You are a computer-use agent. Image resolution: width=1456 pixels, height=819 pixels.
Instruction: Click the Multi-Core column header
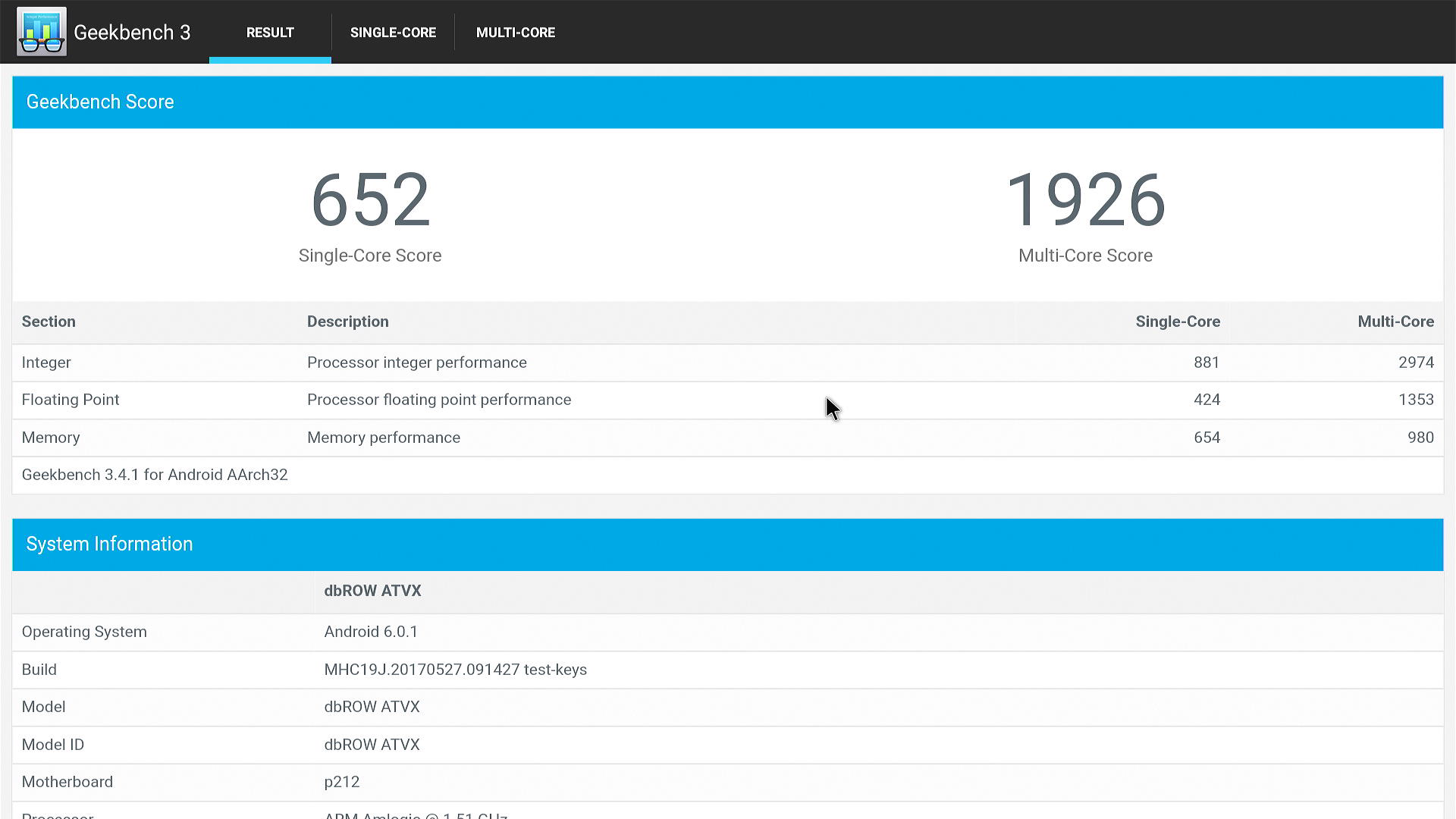(1395, 322)
